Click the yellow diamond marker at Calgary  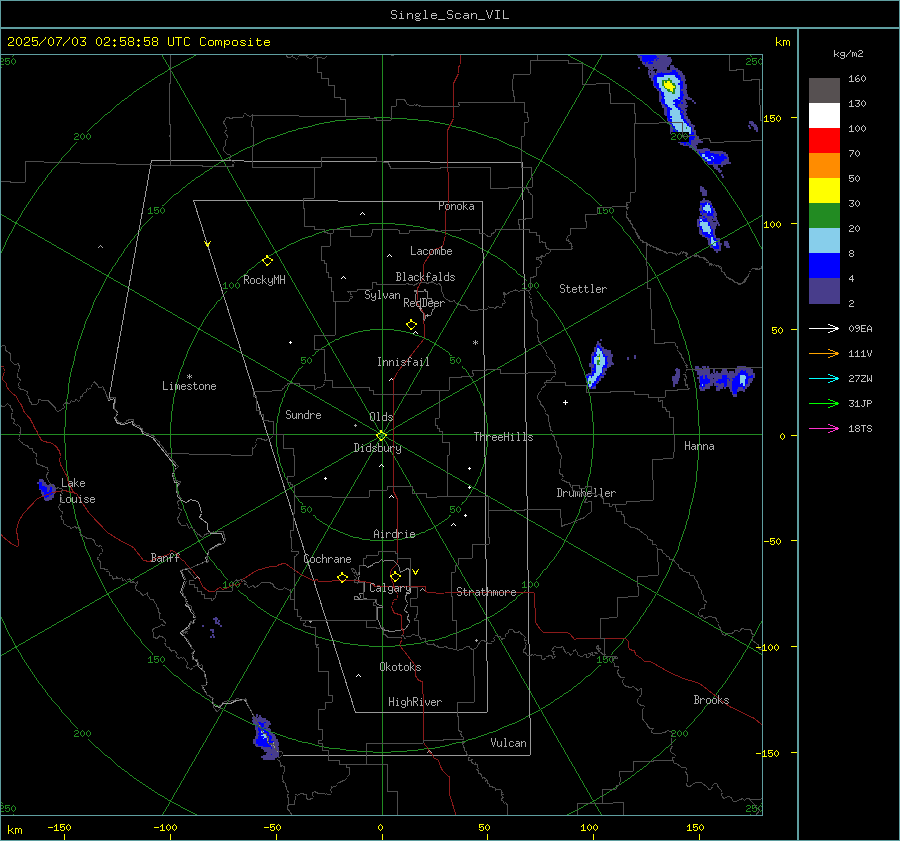click(395, 576)
